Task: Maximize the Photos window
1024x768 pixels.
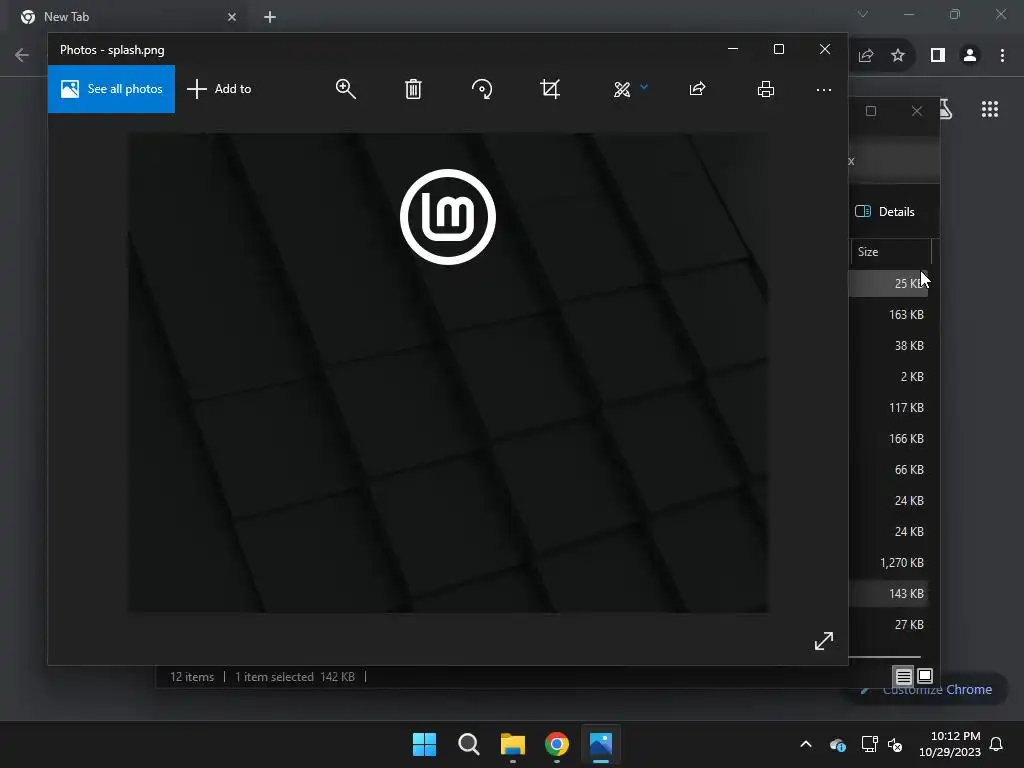Action: click(x=778, y=50)
